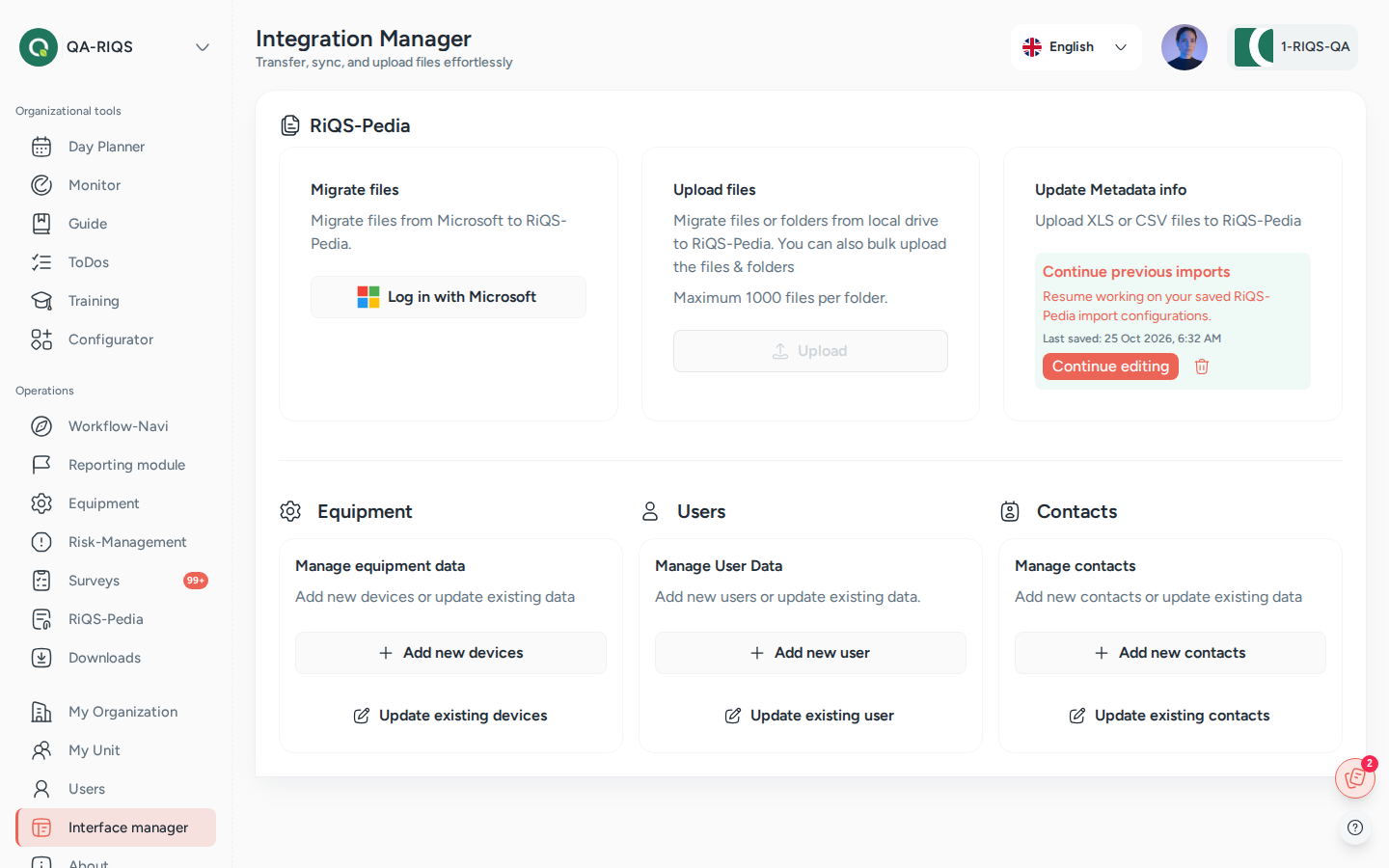
Task: Select the ToDos checklist icon
Action: point(41,262)
